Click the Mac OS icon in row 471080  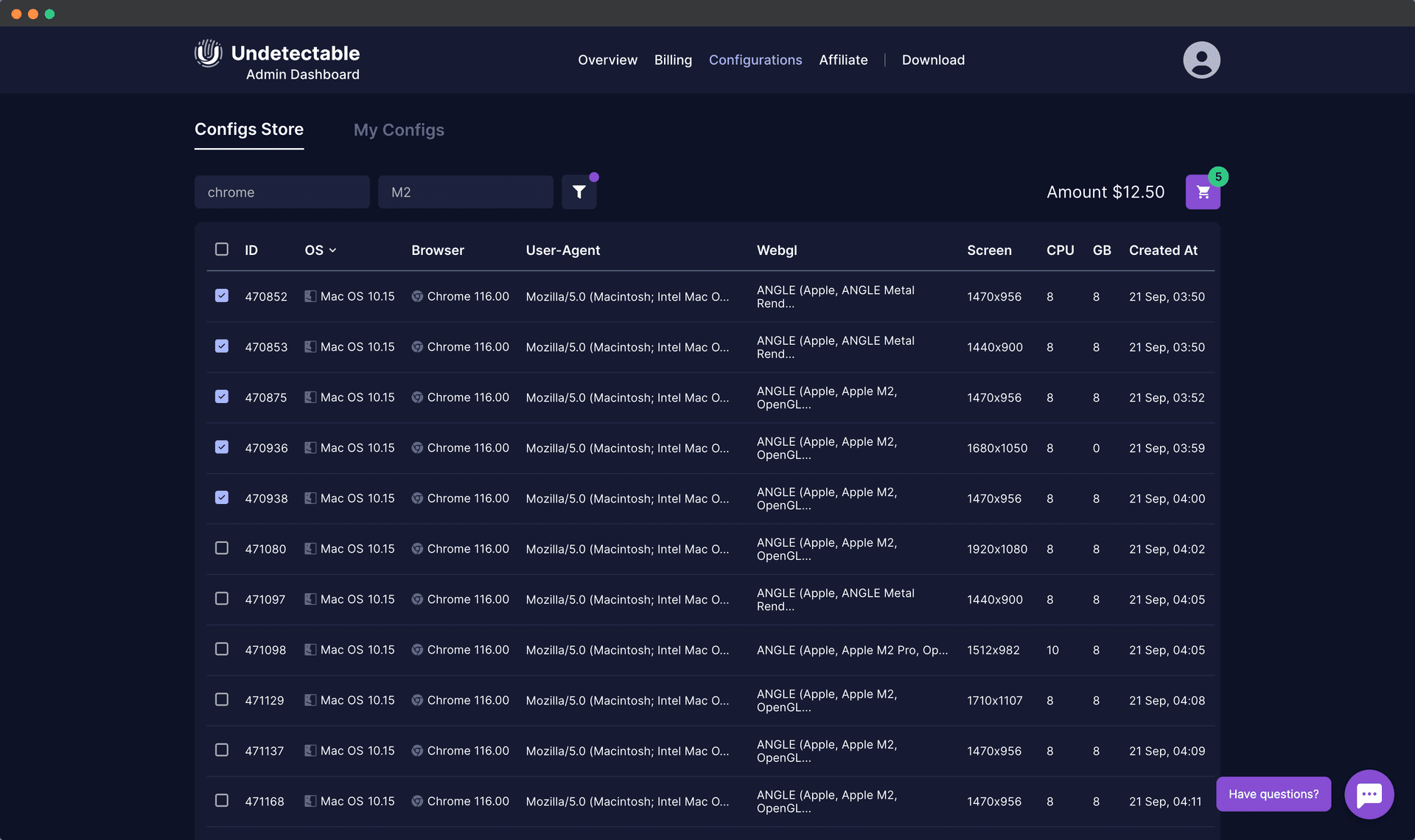310,548
